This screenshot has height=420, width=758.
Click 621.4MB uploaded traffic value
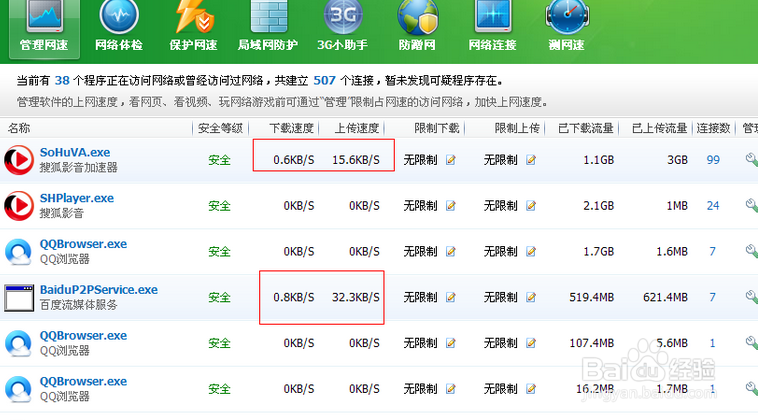(665, 297)
